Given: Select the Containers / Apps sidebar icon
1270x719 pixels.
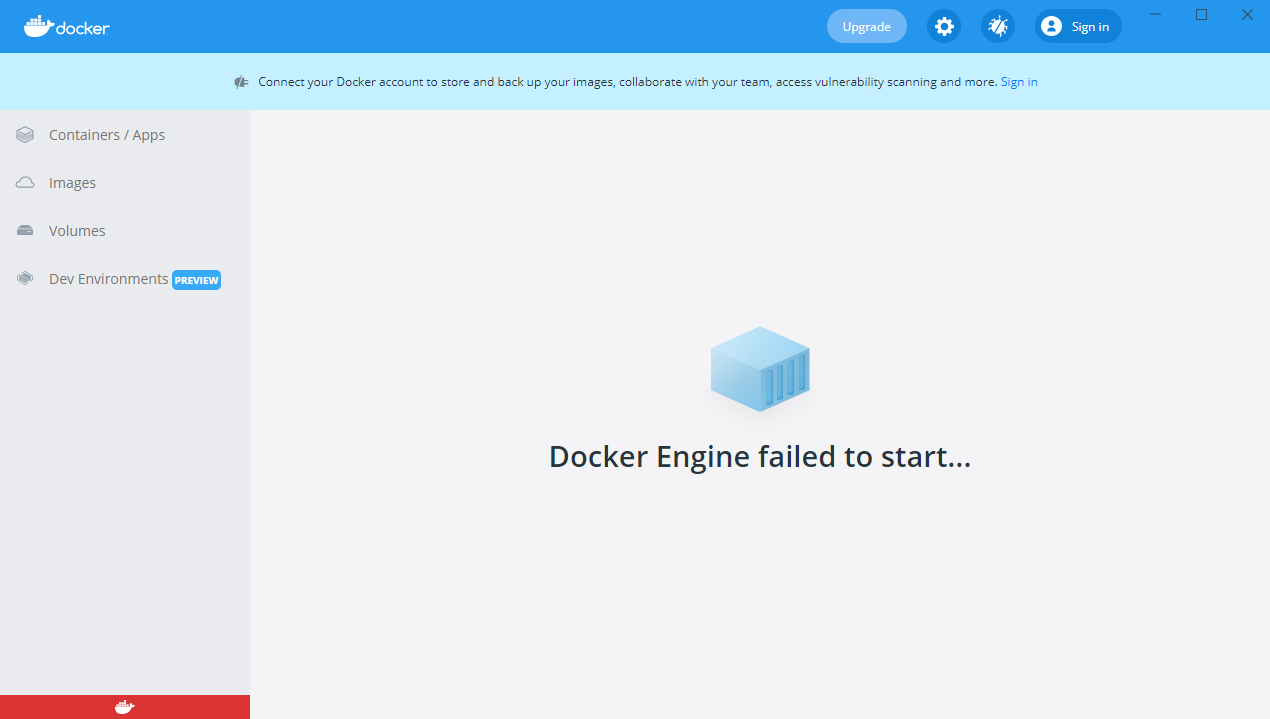Looking at the screenshot, I should point(24,133).
